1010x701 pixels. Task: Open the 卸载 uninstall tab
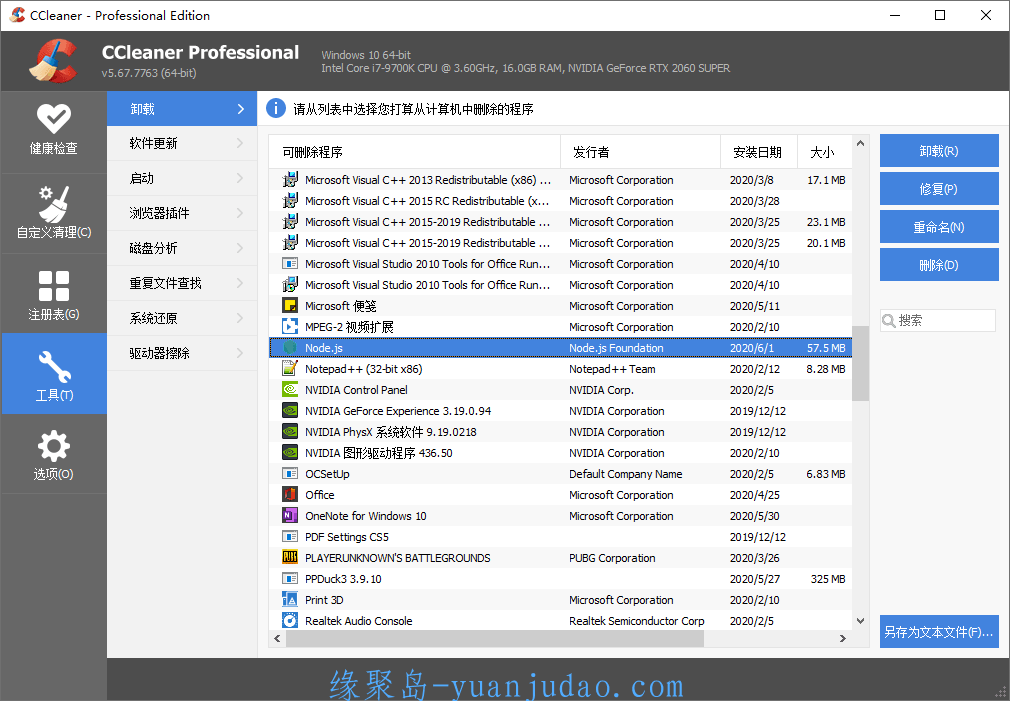pos(182,109)
